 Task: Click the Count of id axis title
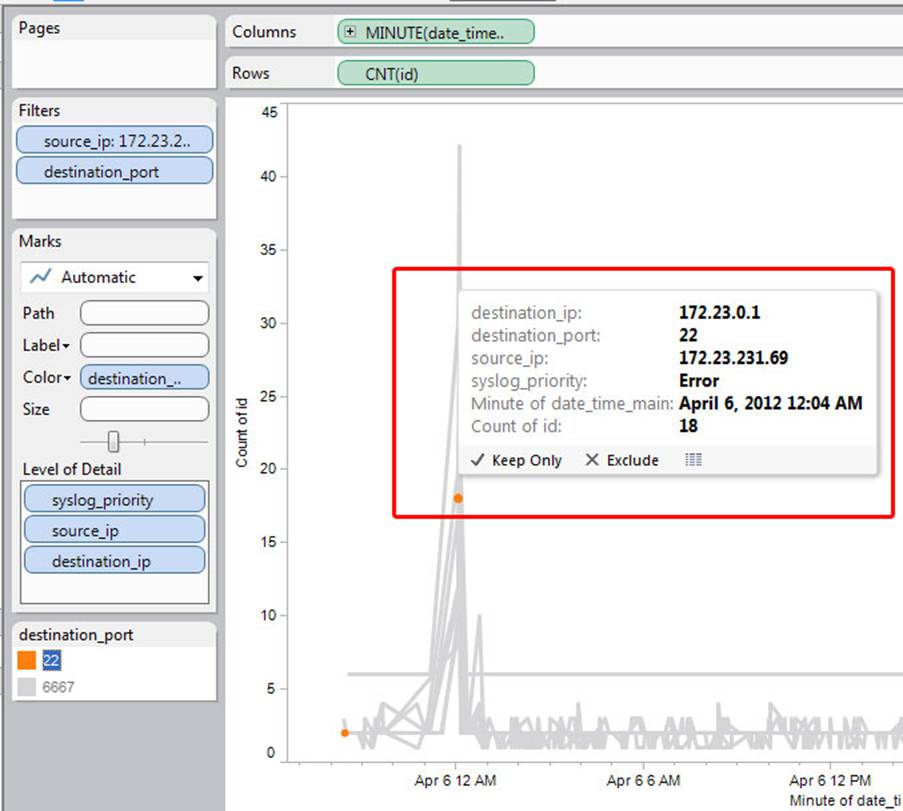(241, 433)
